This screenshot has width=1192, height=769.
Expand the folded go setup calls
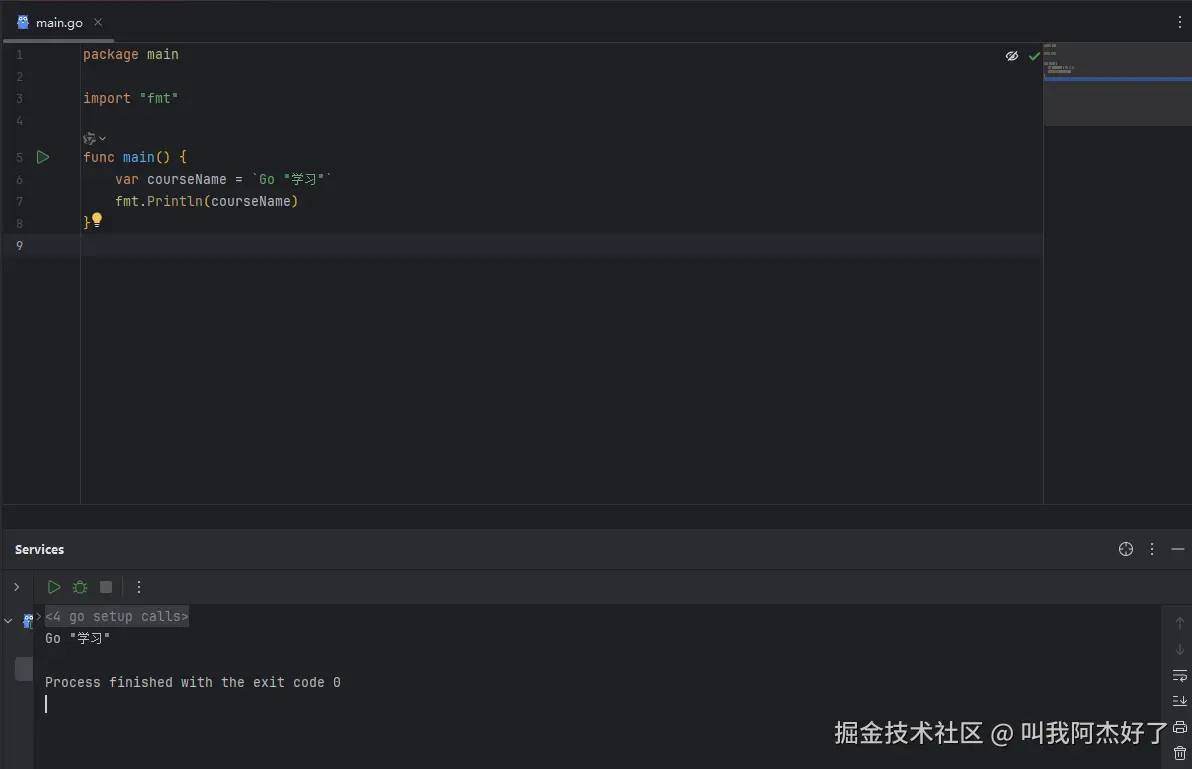117,616
